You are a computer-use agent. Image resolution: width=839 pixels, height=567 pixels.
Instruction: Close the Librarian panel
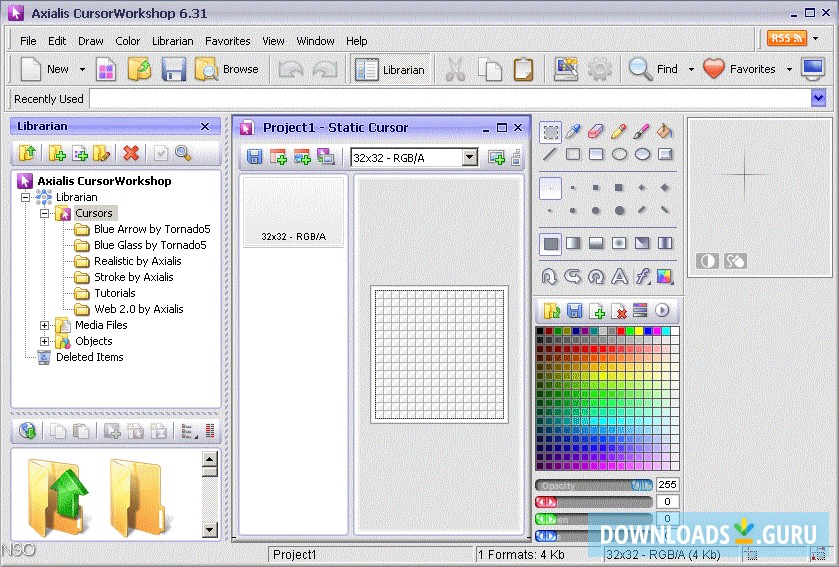tap(205, 126)
